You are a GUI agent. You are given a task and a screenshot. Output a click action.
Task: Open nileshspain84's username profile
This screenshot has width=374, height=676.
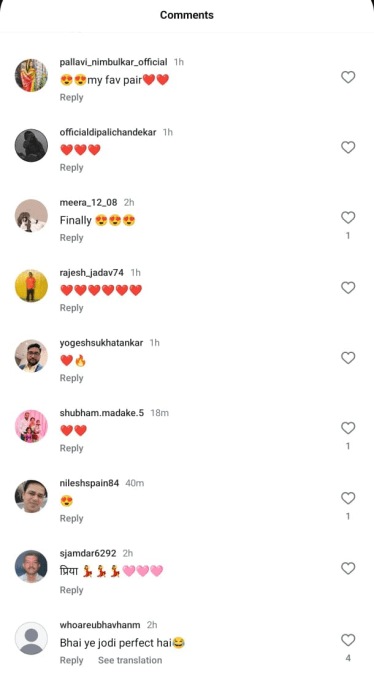click(x=89, y=483)
